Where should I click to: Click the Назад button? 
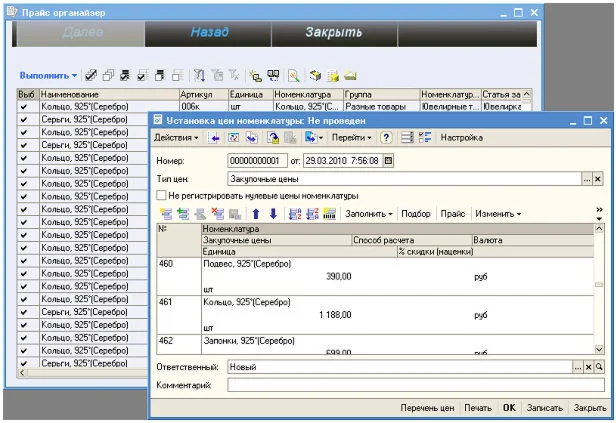(211, 32)
